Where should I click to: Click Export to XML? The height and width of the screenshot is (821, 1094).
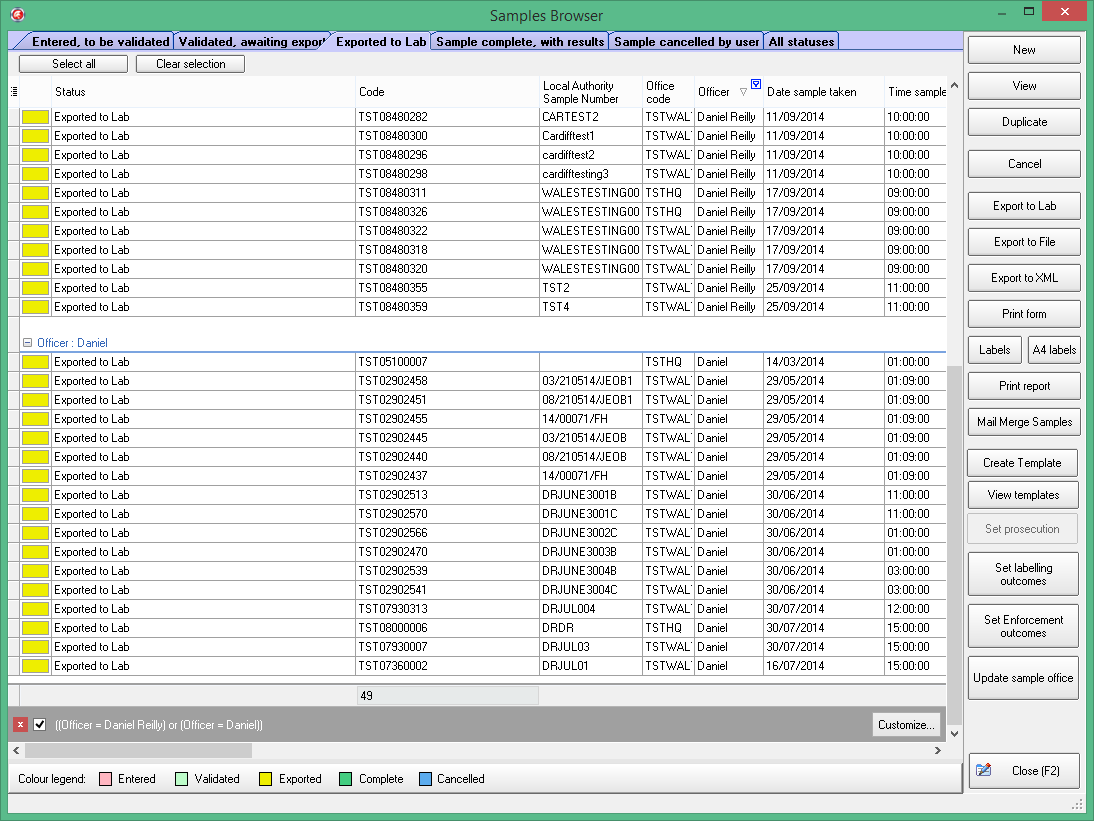point(1024,278)
